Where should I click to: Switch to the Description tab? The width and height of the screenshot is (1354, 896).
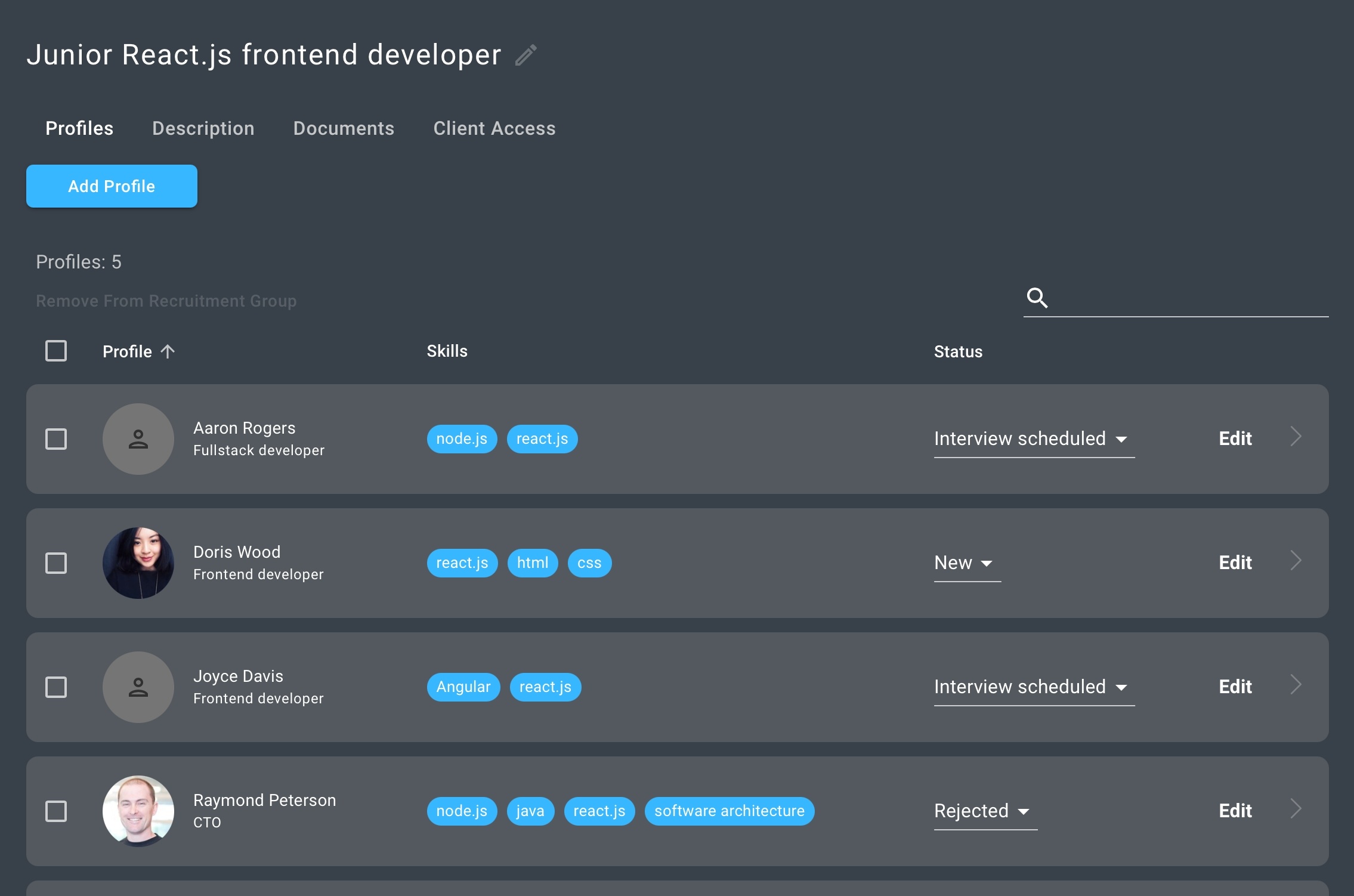[203, 128]
